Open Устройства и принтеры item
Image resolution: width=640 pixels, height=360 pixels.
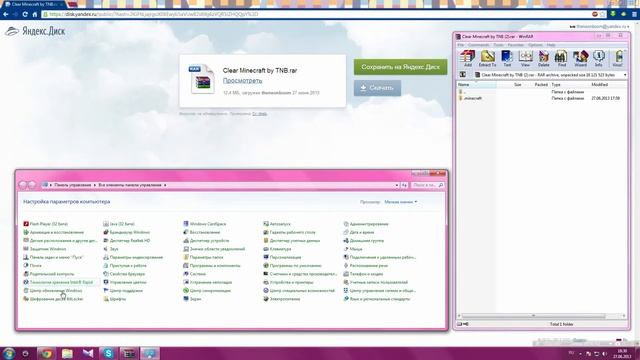pos(288,282)
